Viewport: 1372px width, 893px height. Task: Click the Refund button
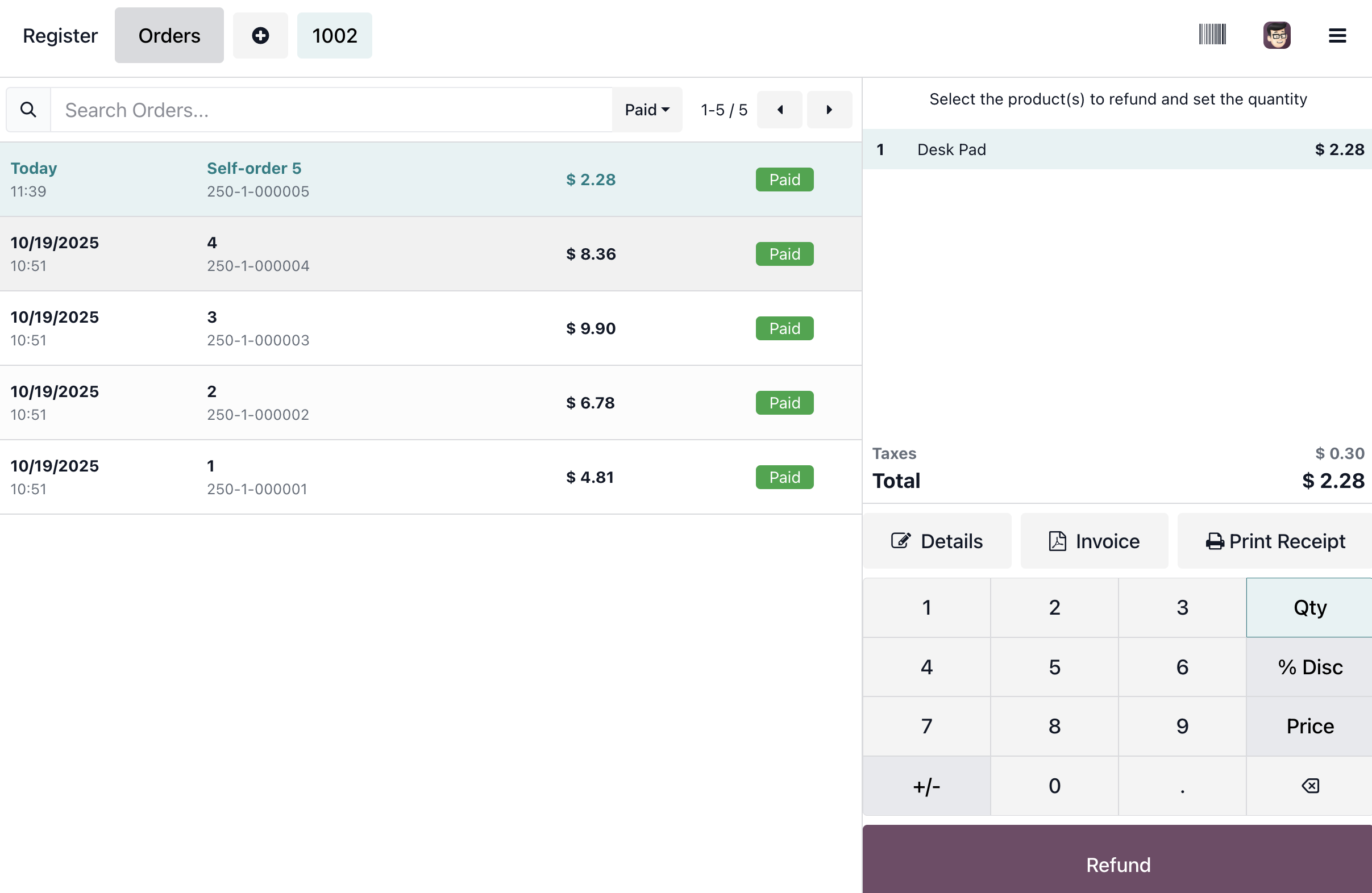point(1117,863)
